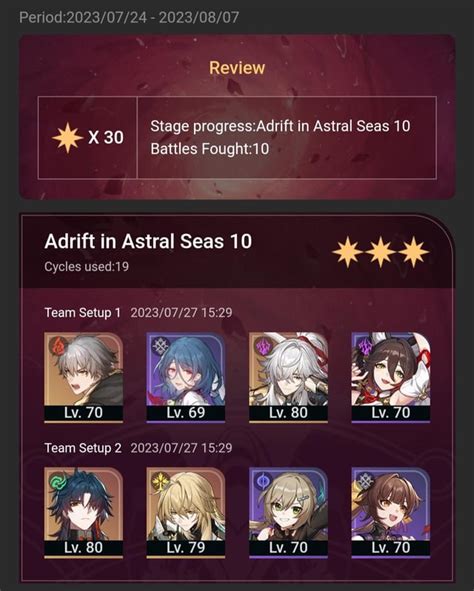This screenshot has width=474, height=591.
Task: Select the white-haired Lv. 80 character portrait
Action: tap(288, 377)
